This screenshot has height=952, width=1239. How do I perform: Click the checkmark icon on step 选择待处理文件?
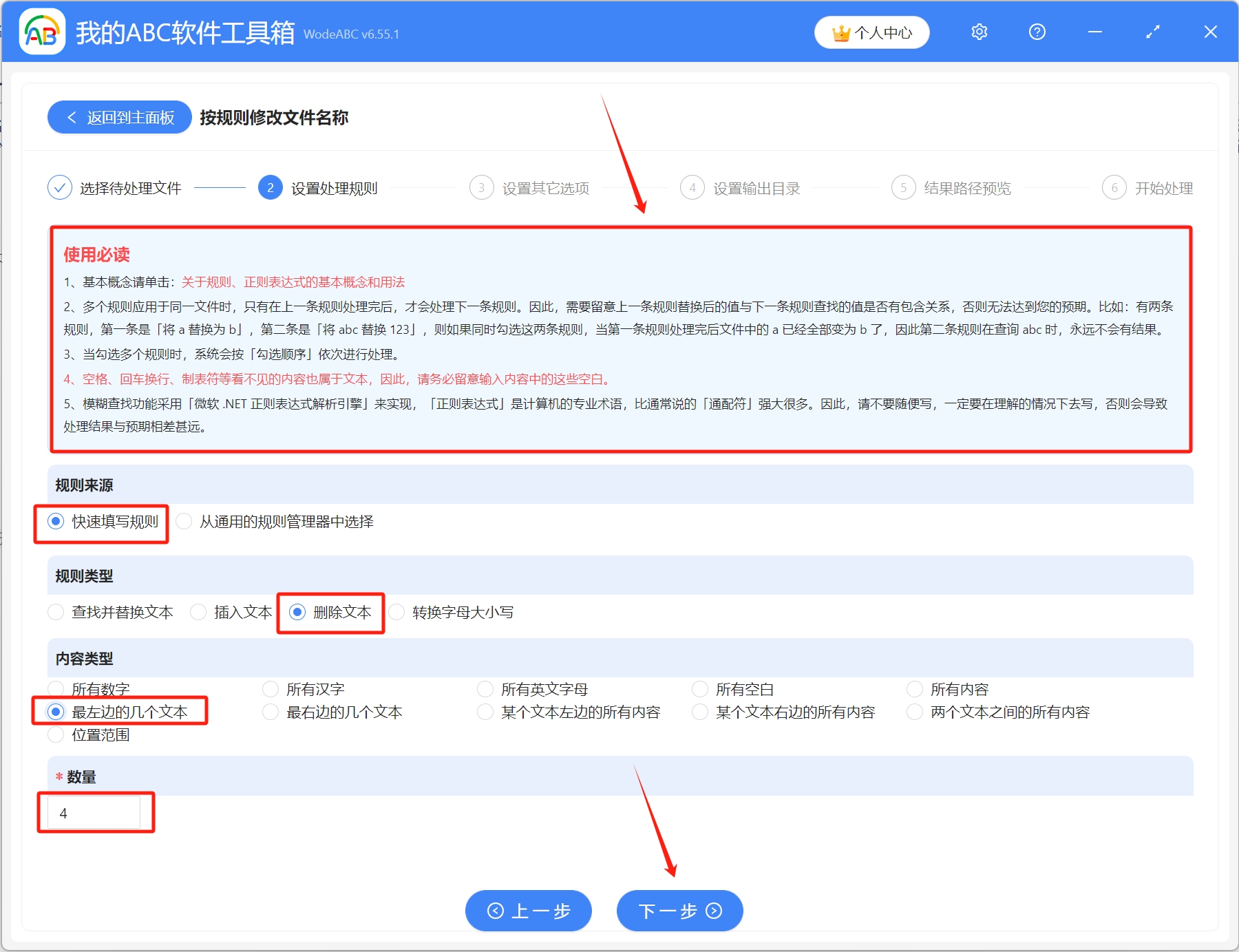click(x=59, y=187)
